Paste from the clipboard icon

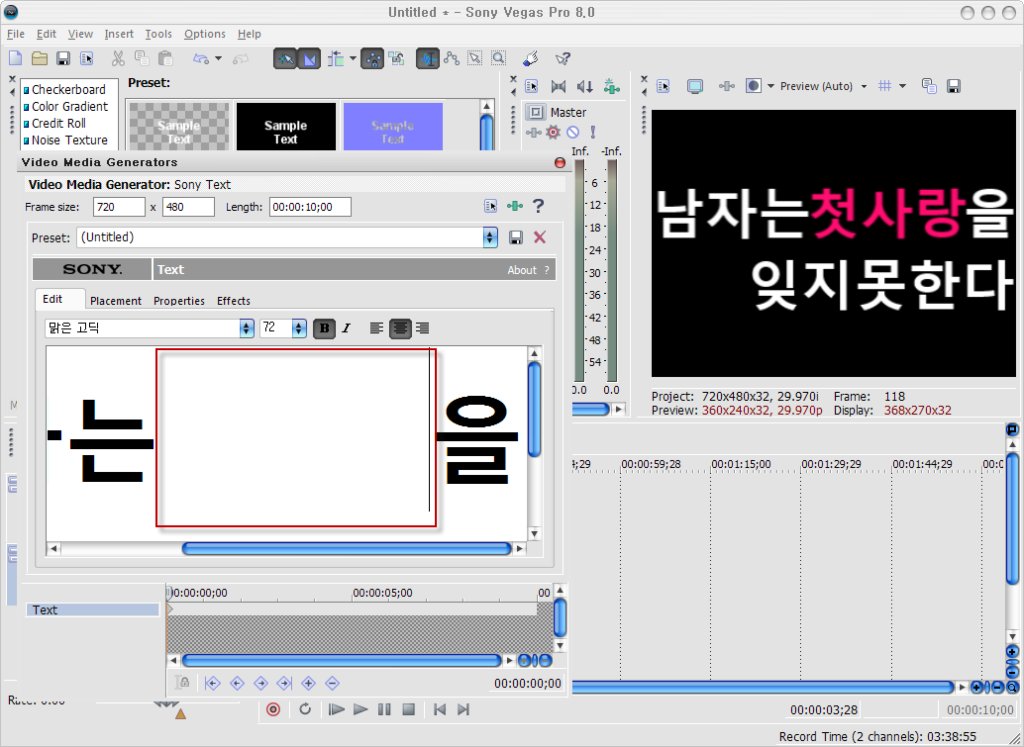click(x=165, y=58)
